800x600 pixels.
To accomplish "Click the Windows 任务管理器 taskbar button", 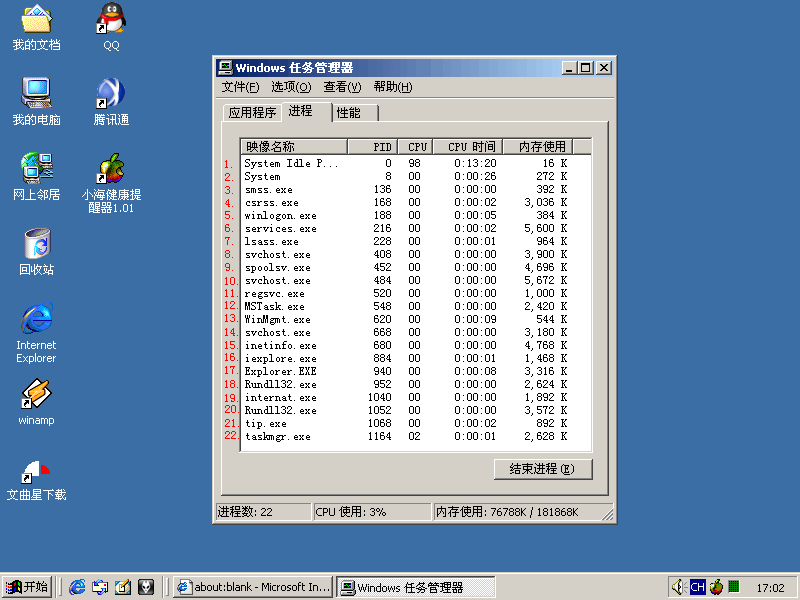I will [x=415, y=587].
